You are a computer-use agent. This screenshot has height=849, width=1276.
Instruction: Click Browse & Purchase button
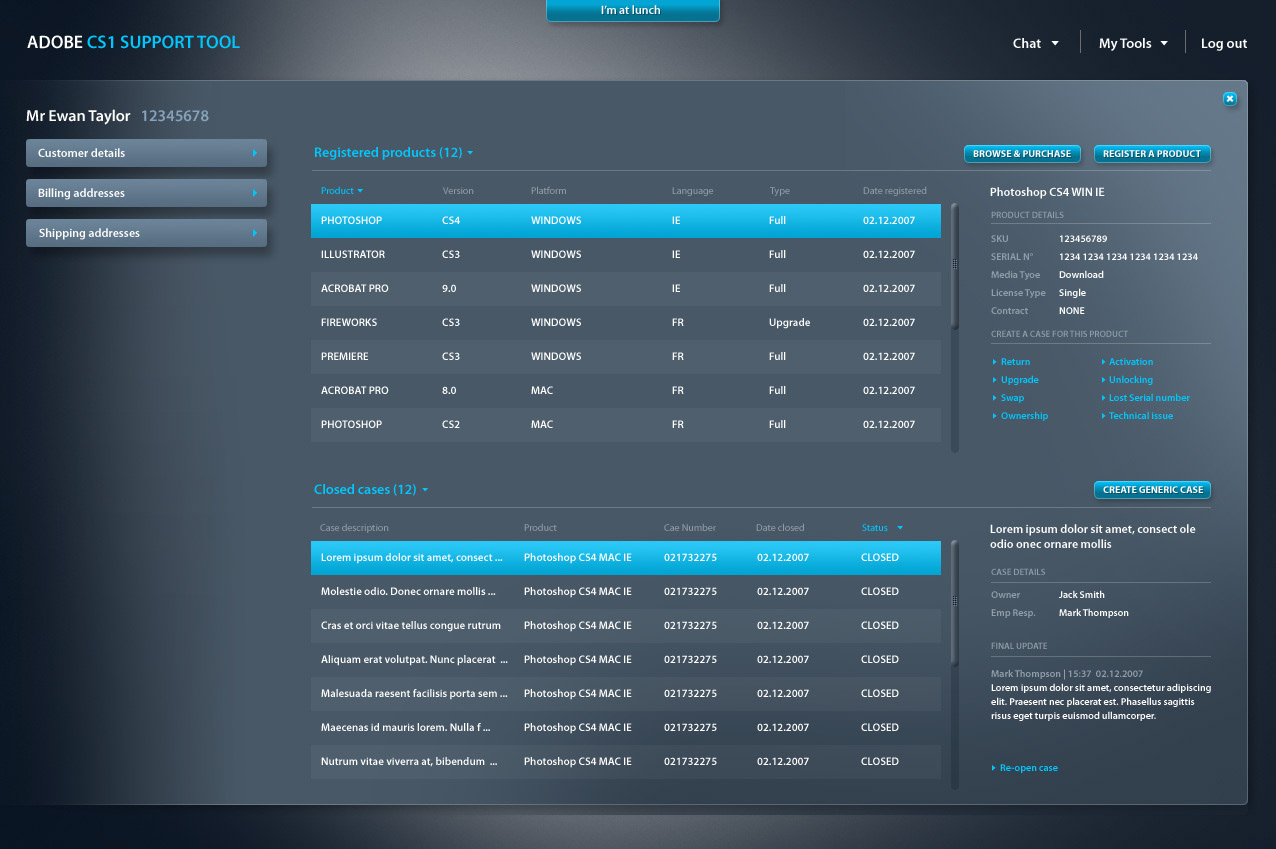point(1022,154)
